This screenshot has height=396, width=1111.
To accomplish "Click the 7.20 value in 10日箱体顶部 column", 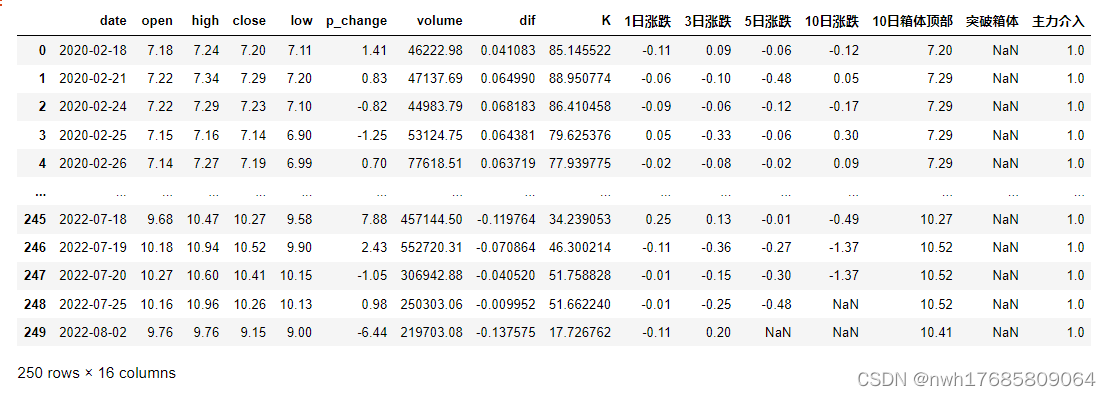I will click(x=940, y=50).
